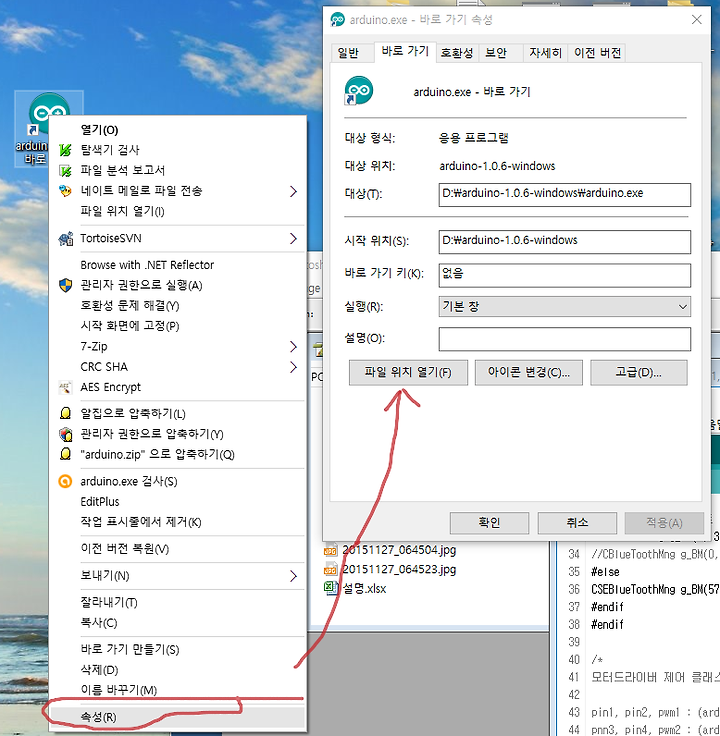Expand the TortoiseSVN submenu arrow
This screenshot has width=720, height=736.
click(293, 238)
